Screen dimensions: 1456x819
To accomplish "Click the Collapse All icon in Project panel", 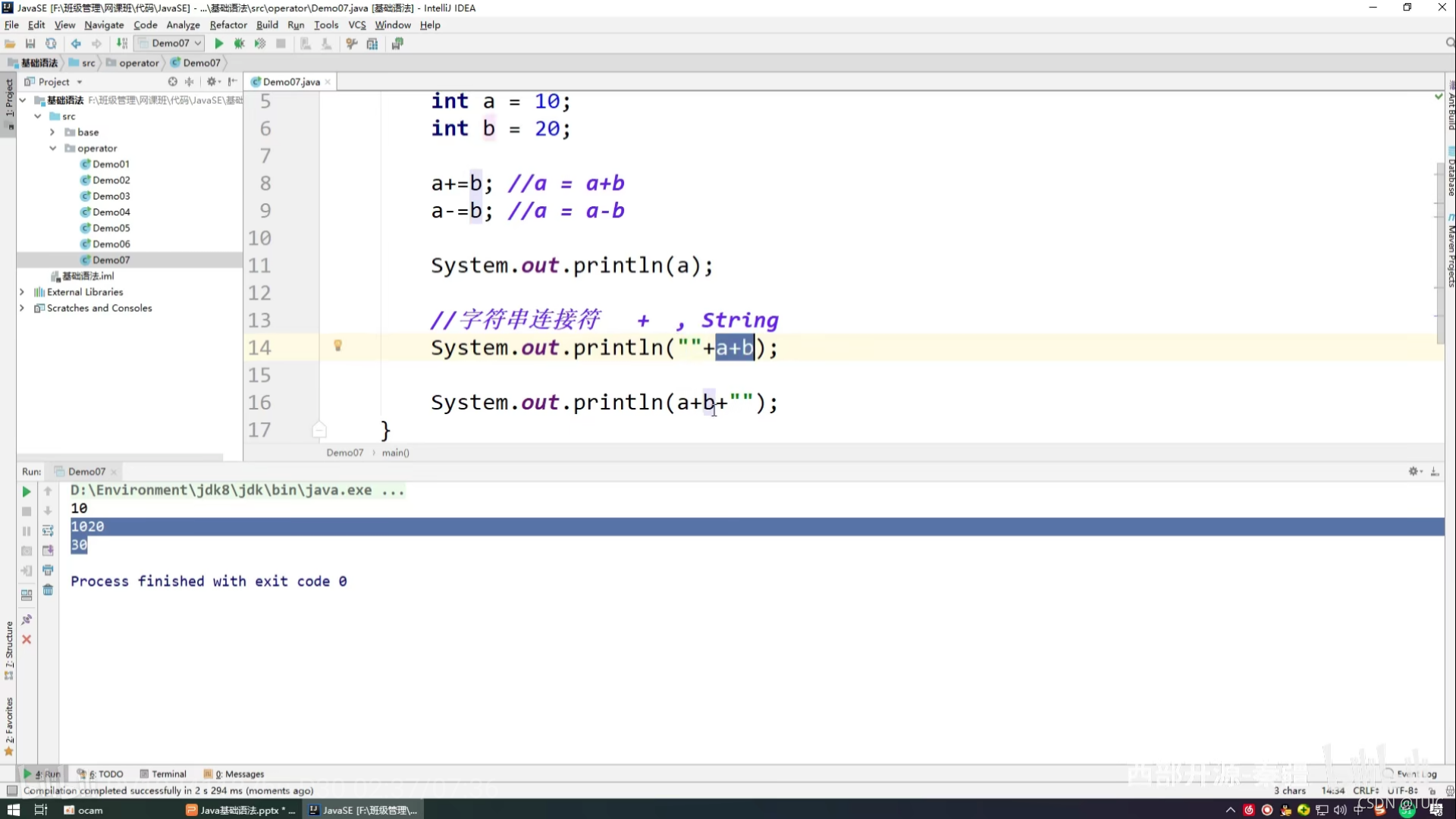I will 190,82.
